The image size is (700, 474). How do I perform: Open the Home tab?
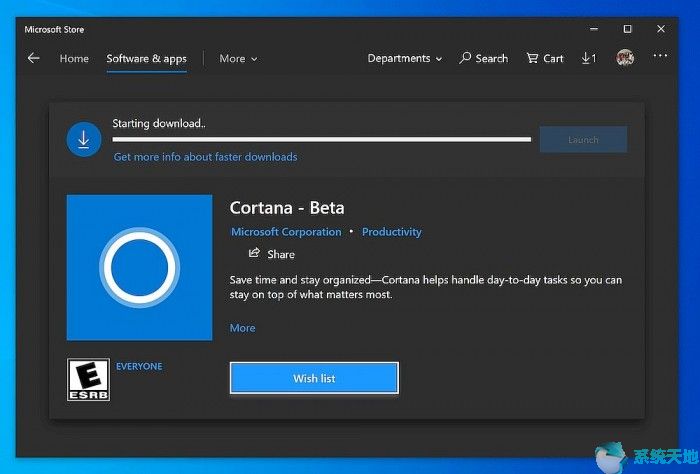[x=74, y=58]
